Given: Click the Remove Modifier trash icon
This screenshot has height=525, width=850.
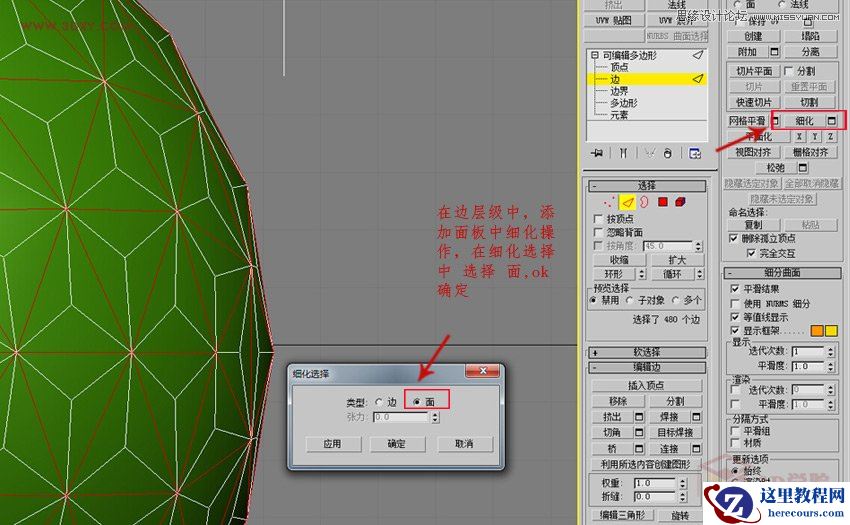Looking at the screenshot, I should pyautogui.click(x=668, y=153).
